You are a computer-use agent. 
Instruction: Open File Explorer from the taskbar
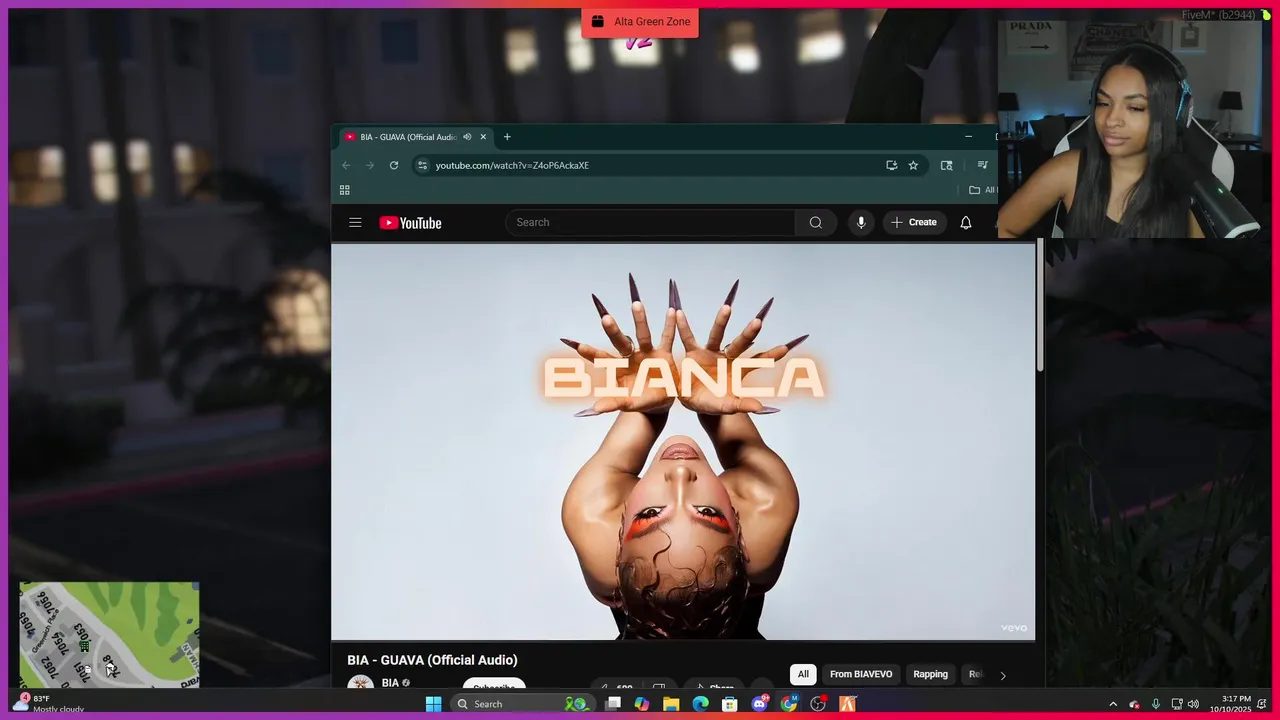coord(671,704)
